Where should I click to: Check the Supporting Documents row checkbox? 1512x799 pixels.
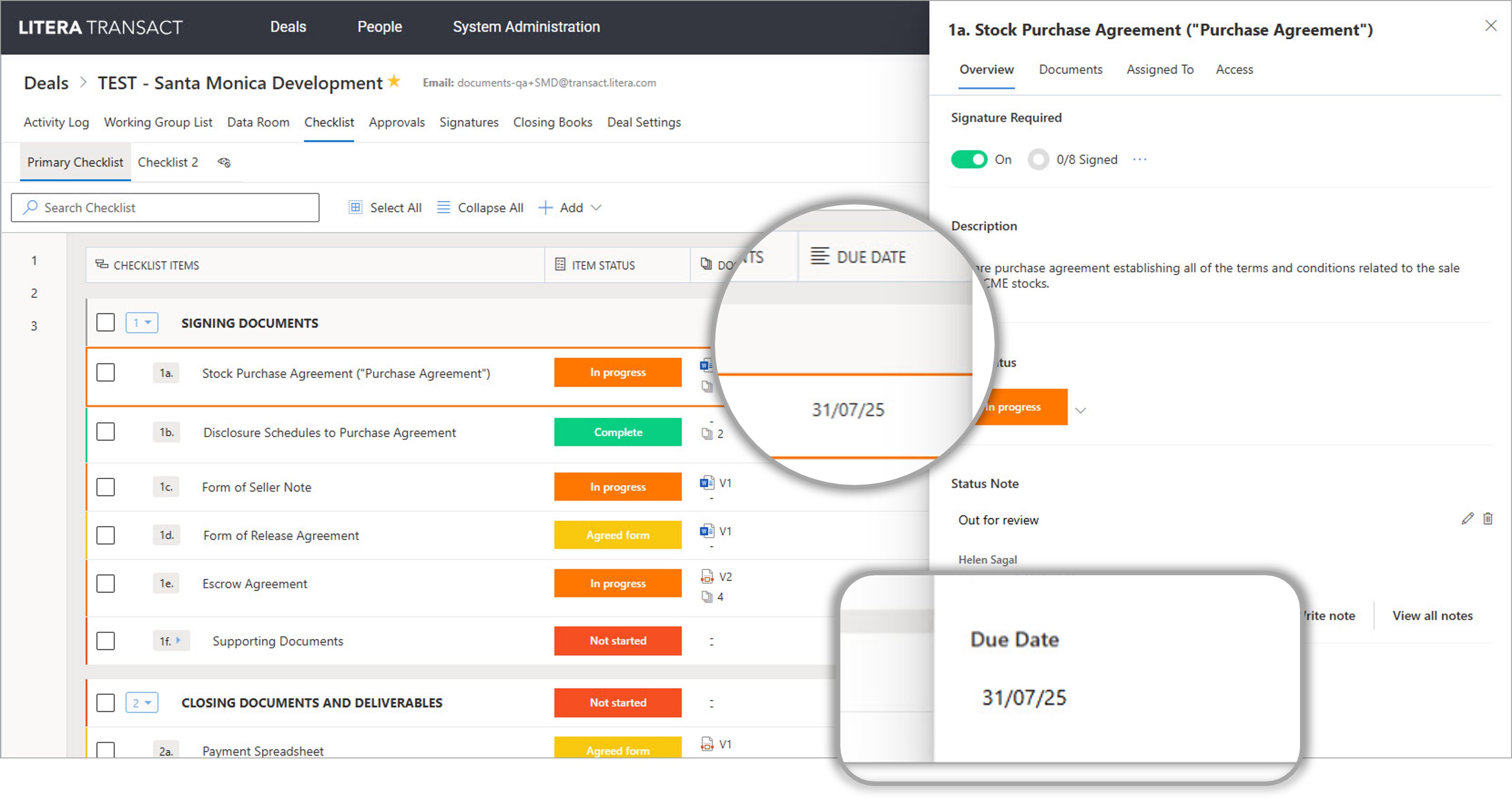pos(106,641)
